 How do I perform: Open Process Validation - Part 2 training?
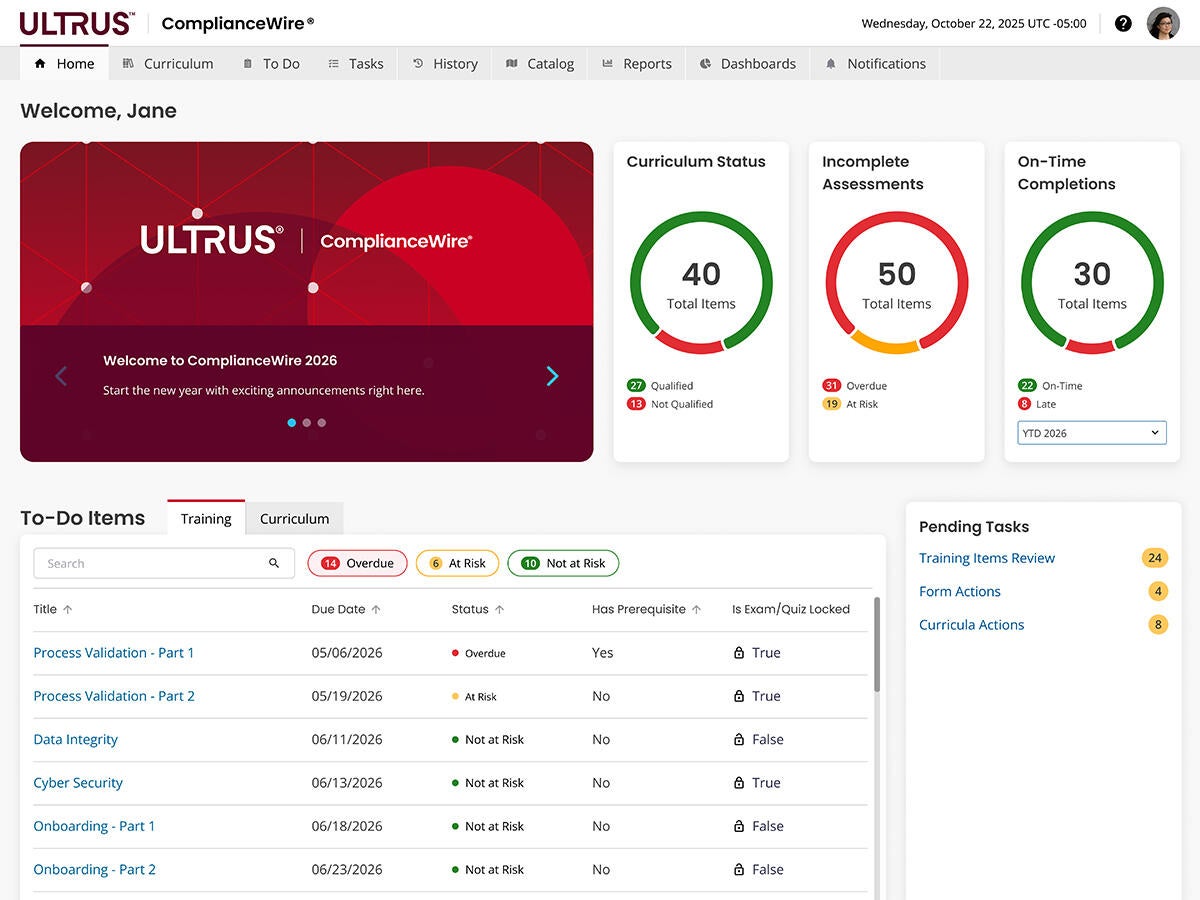[114, 696]
